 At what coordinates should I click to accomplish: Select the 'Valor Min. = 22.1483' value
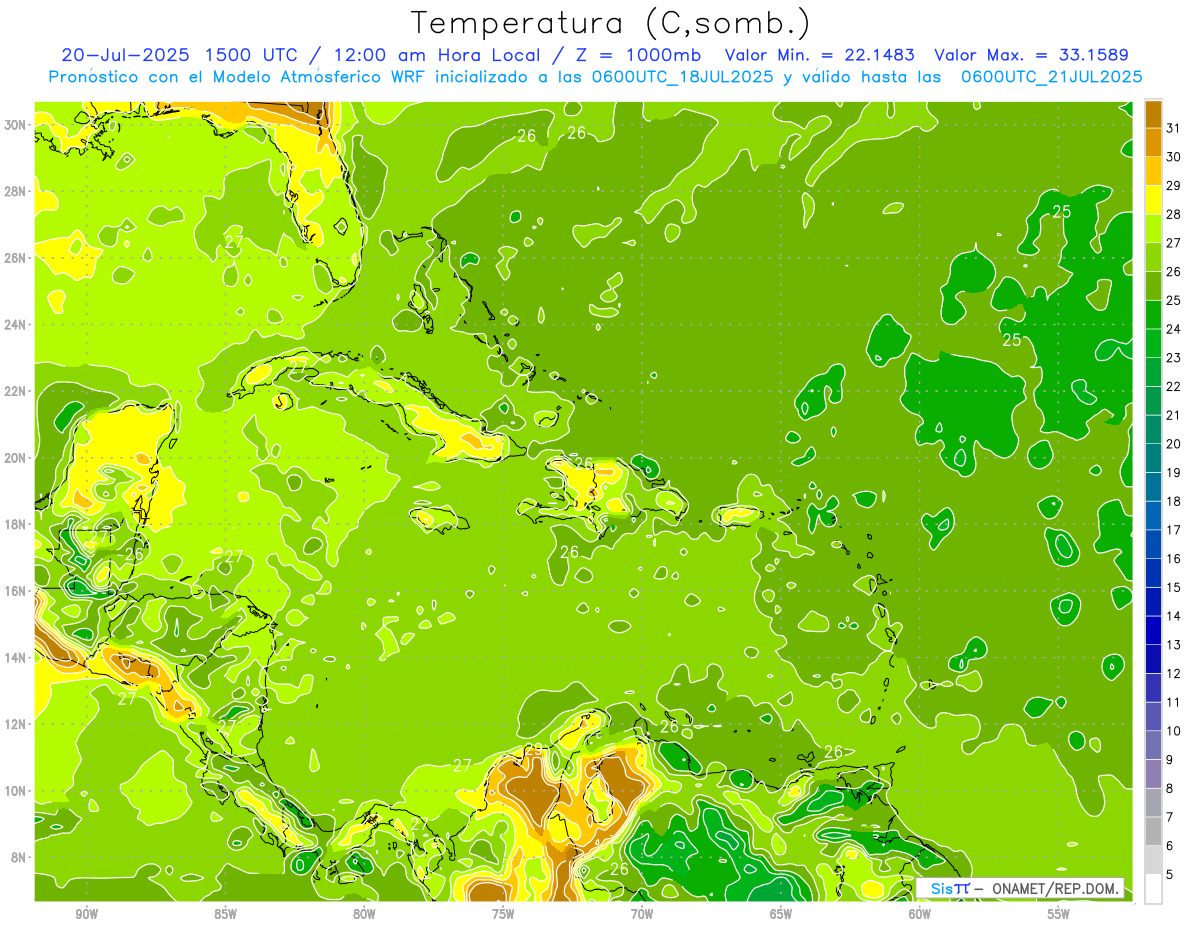[x=819, y=55]
